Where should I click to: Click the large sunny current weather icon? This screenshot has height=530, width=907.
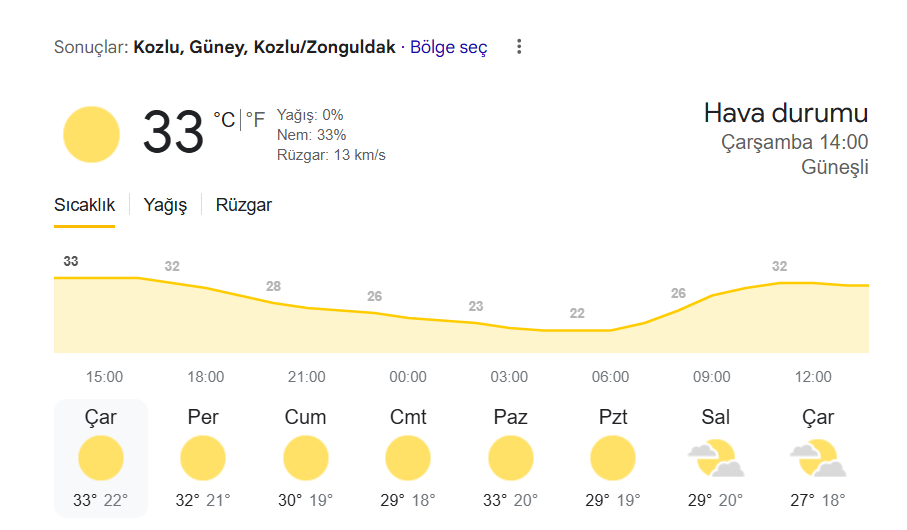(x=91, y=134)
